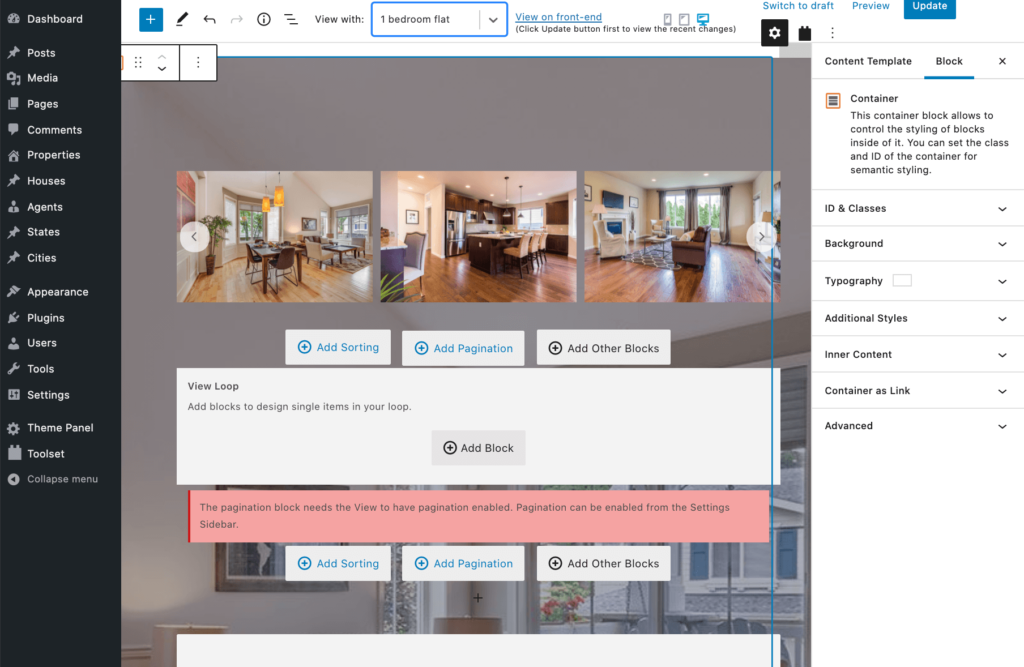
Task: Open the View on front-end link
Action: pos(558,17)
